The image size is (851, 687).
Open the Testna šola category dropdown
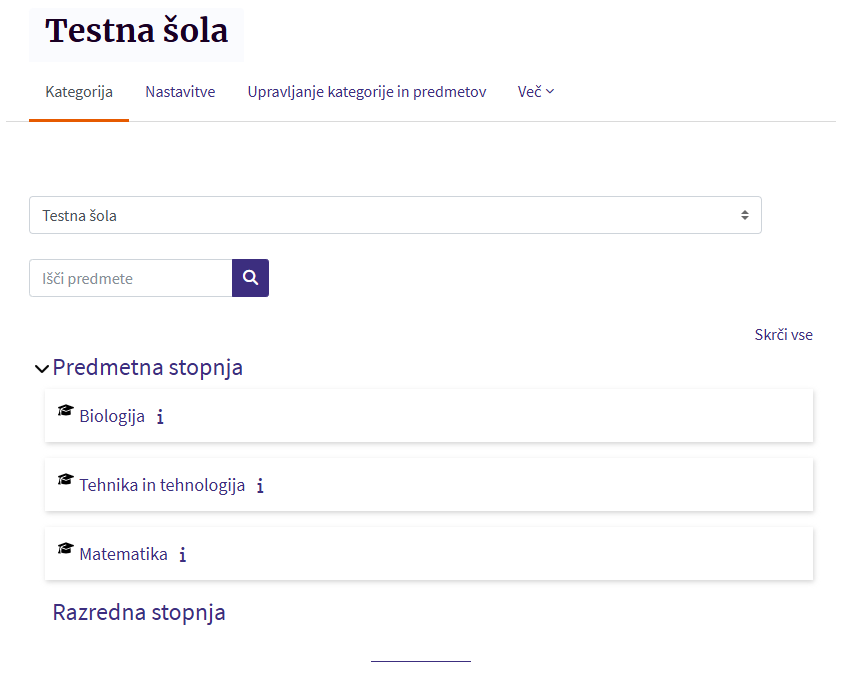click(x=395, y=215)
